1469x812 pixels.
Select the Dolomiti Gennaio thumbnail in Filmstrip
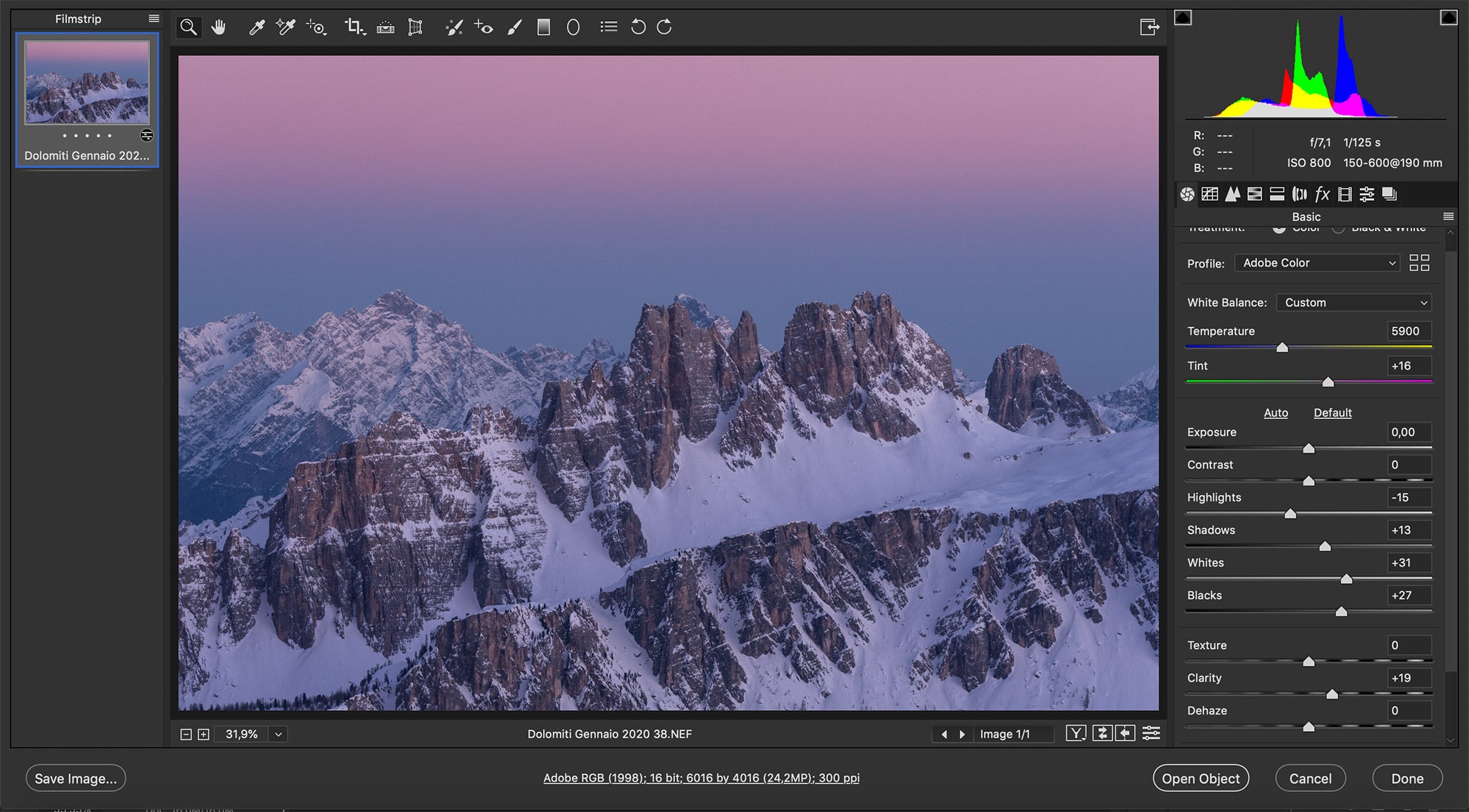pyautogui.click(x=86, y=82)
